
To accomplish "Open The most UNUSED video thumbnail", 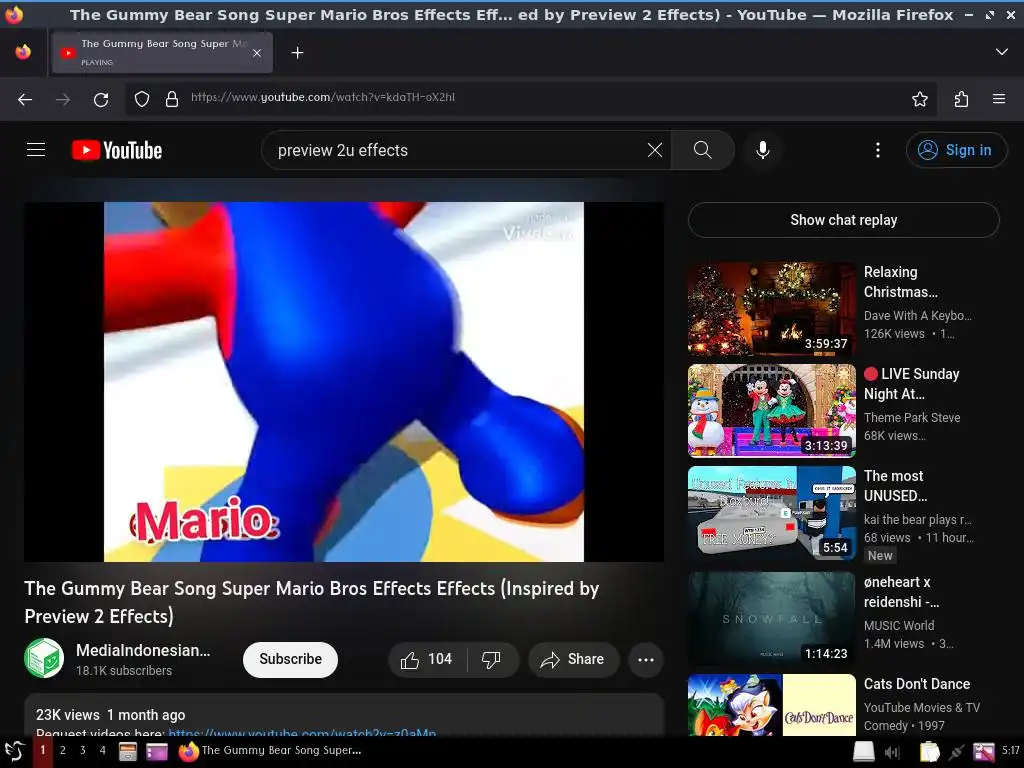I will point(771,513).
